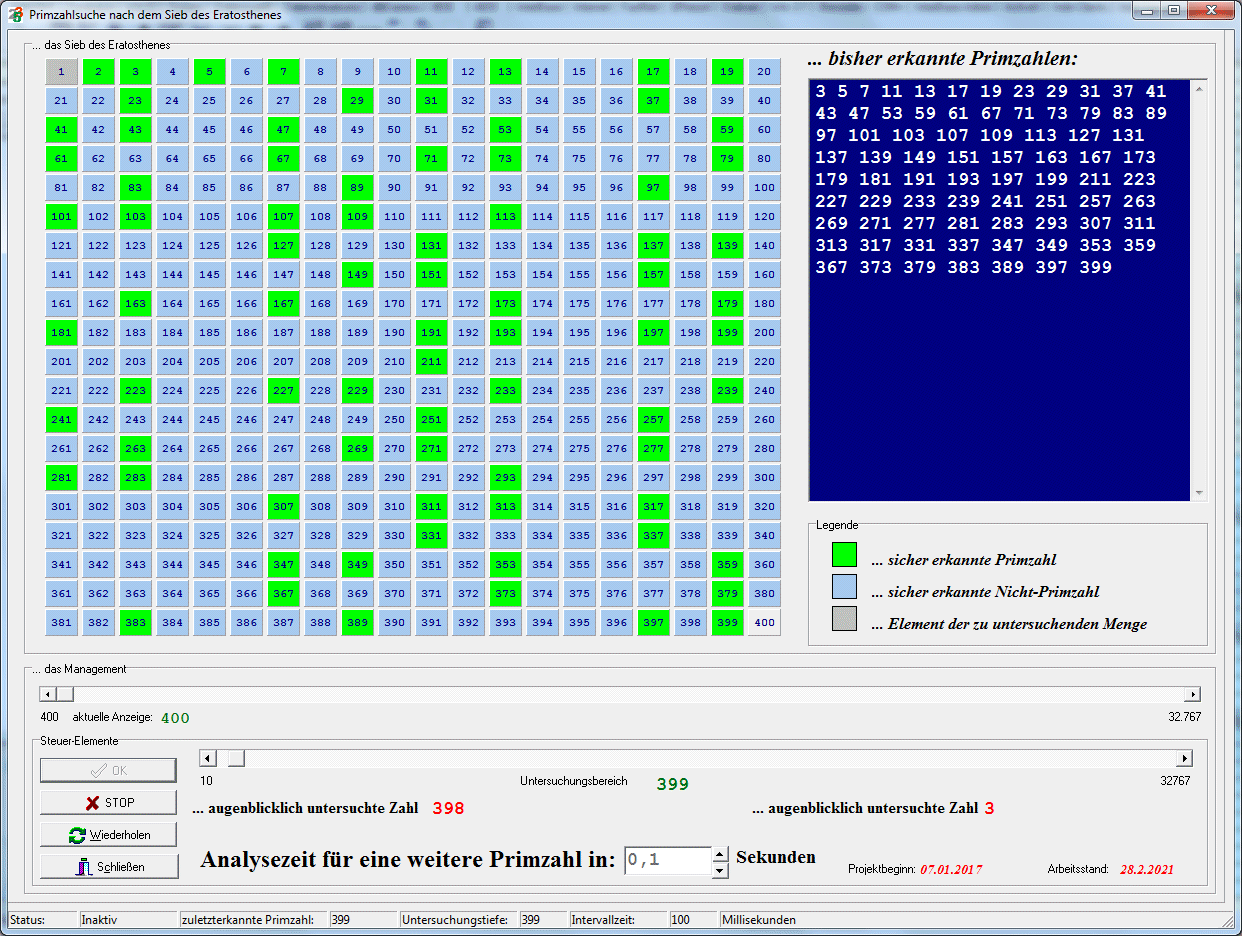Decrease the Analysezeit Sekunden spinner value
Screen dimensions: 1242x936
720,870
